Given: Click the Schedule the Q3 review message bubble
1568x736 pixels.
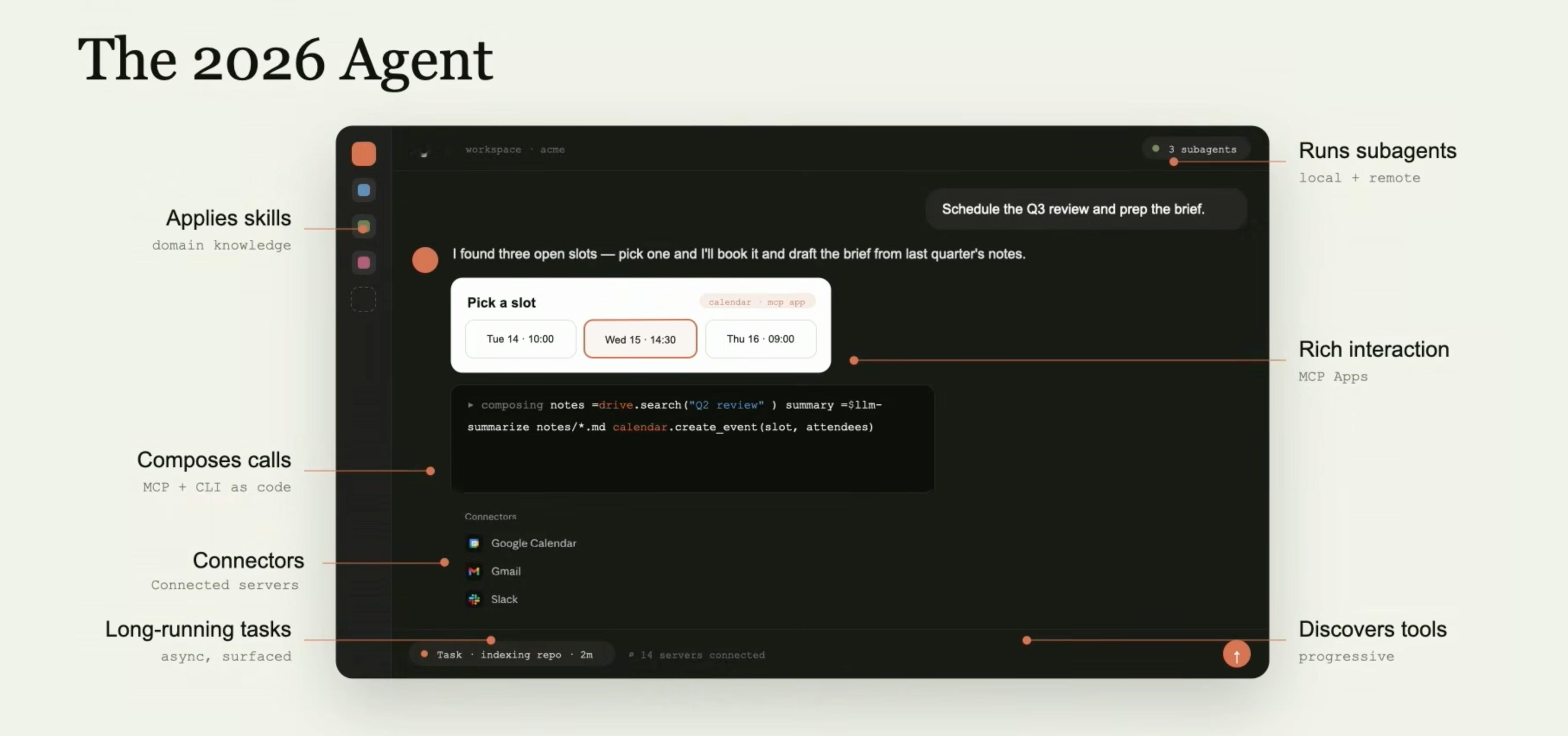Looking at the screenshot, I should coord(1073,209).
